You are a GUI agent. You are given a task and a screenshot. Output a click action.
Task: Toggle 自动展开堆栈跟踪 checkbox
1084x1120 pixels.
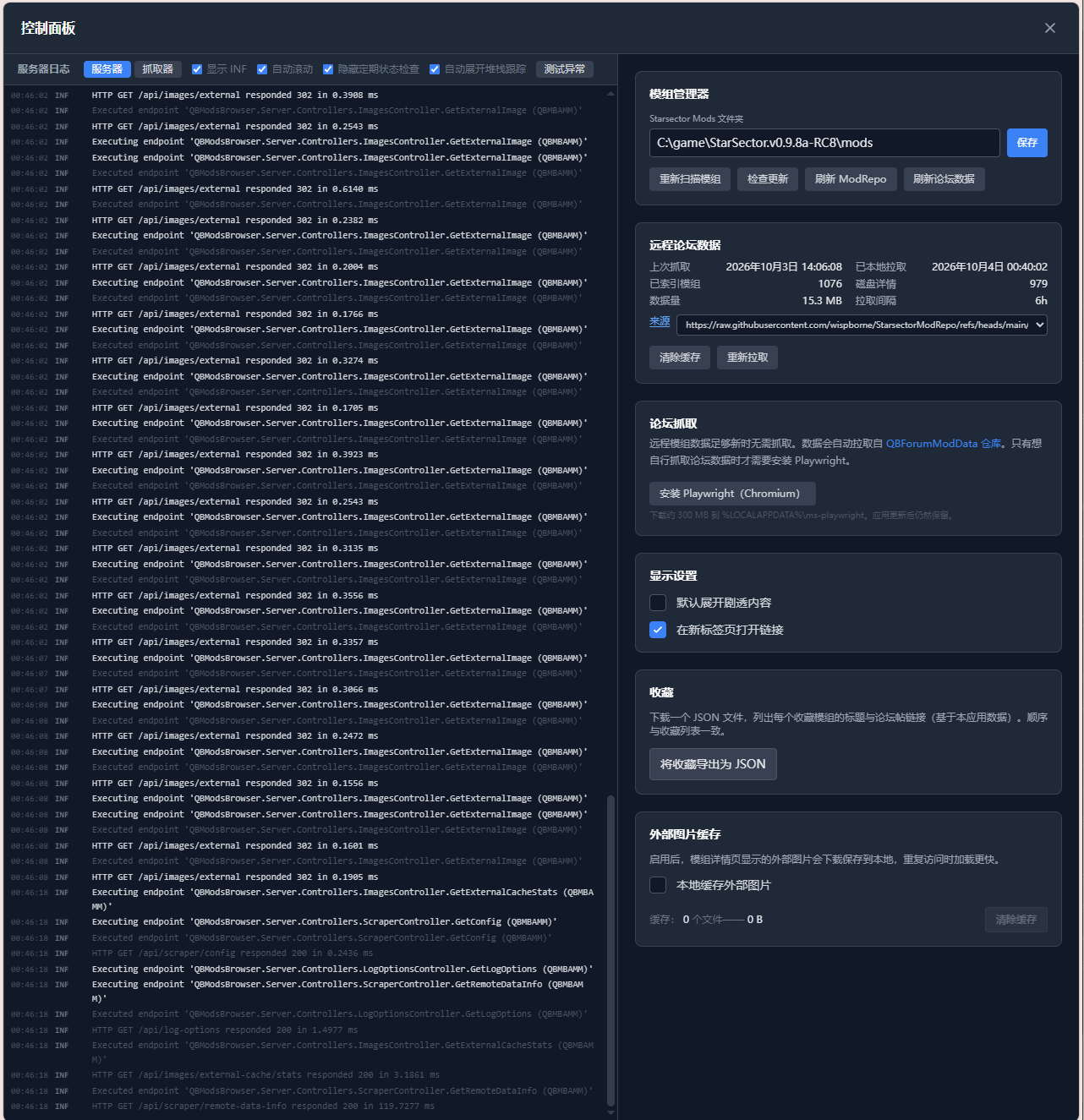pos(435,69)
